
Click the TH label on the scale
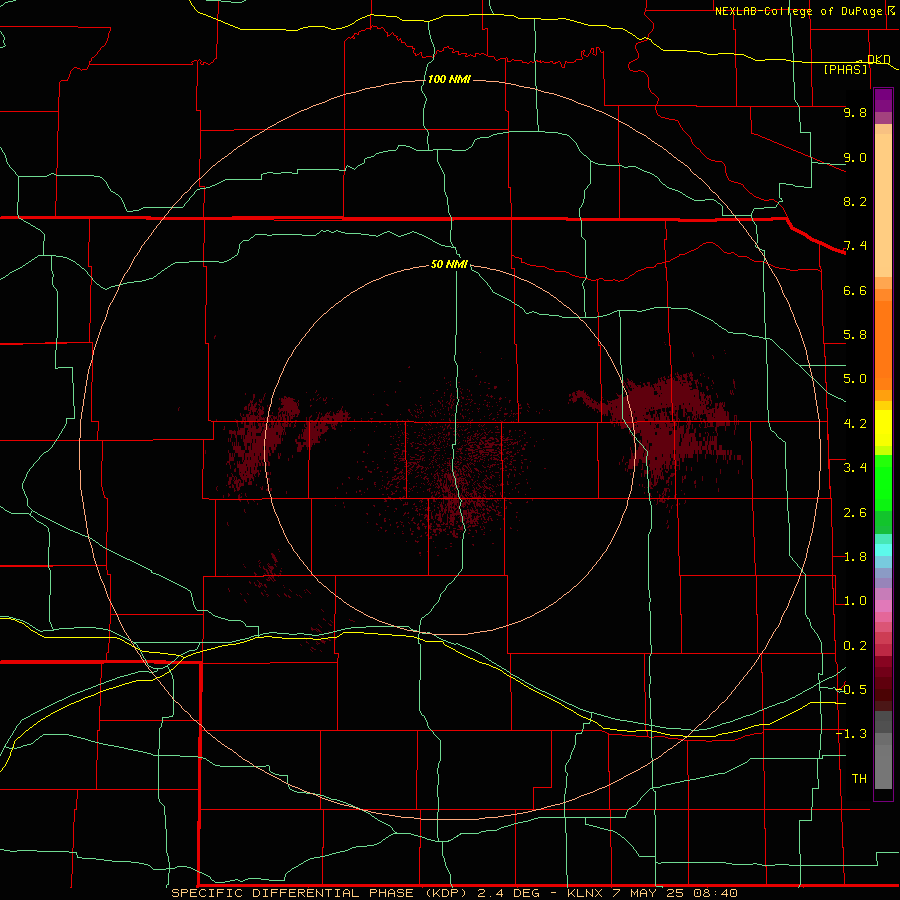pos(859,779)
